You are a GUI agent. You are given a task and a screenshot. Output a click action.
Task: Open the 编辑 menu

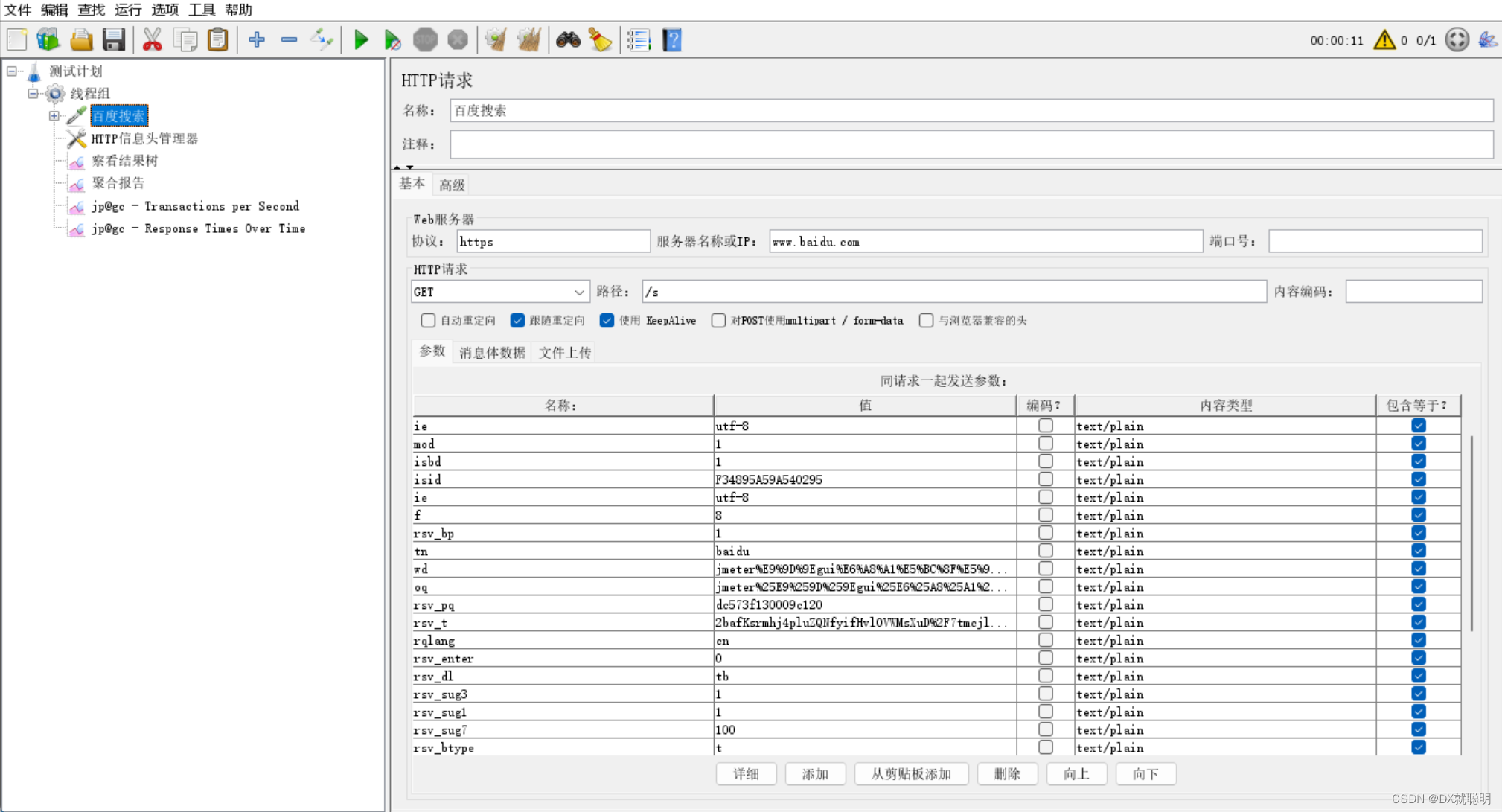54,10
